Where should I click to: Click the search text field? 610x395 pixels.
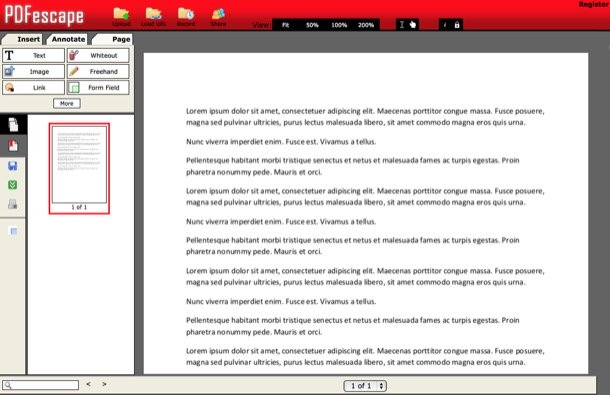(40, 385)
